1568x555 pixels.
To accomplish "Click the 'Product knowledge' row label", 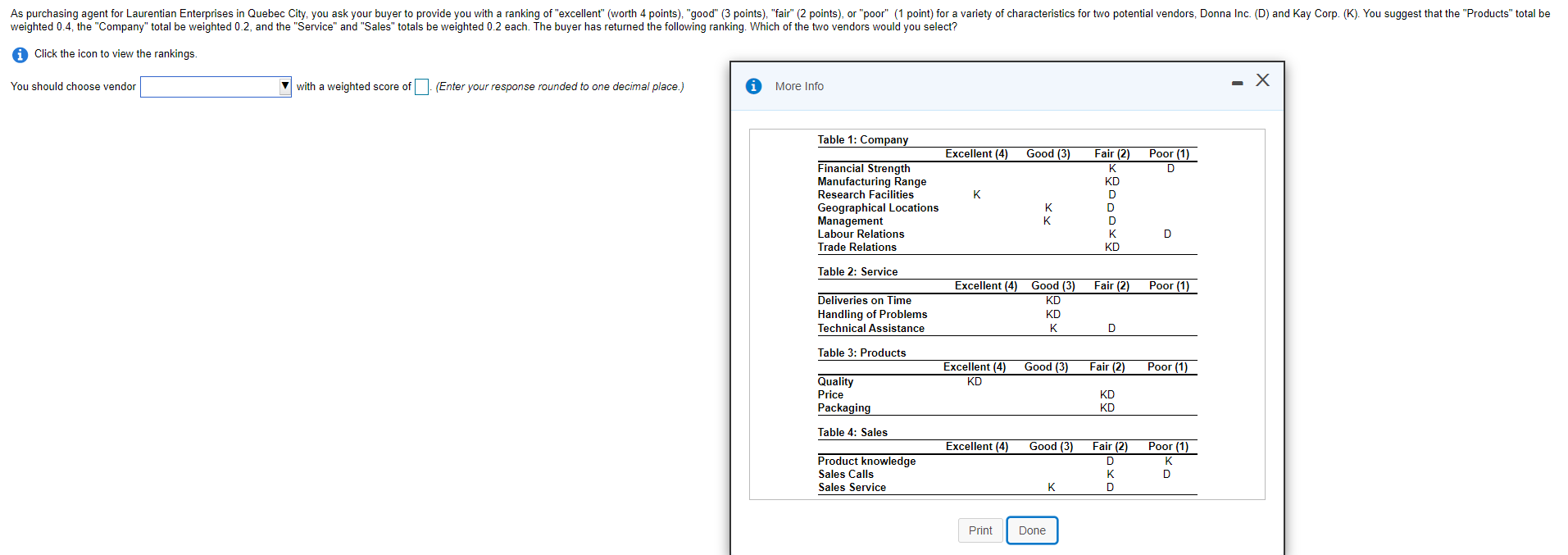I will pos(866,462).
